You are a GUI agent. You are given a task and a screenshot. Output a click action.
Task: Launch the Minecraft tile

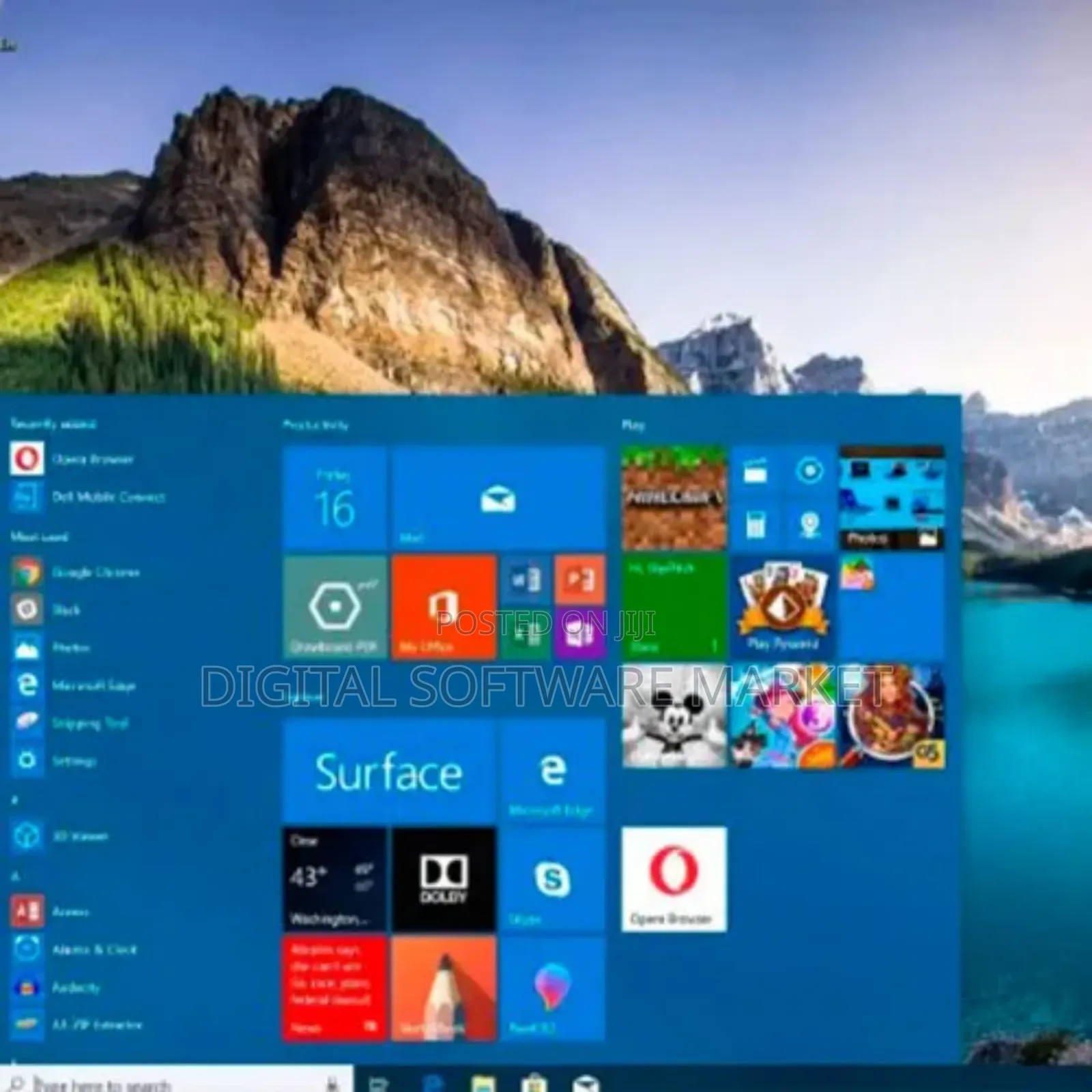(674, 498)
